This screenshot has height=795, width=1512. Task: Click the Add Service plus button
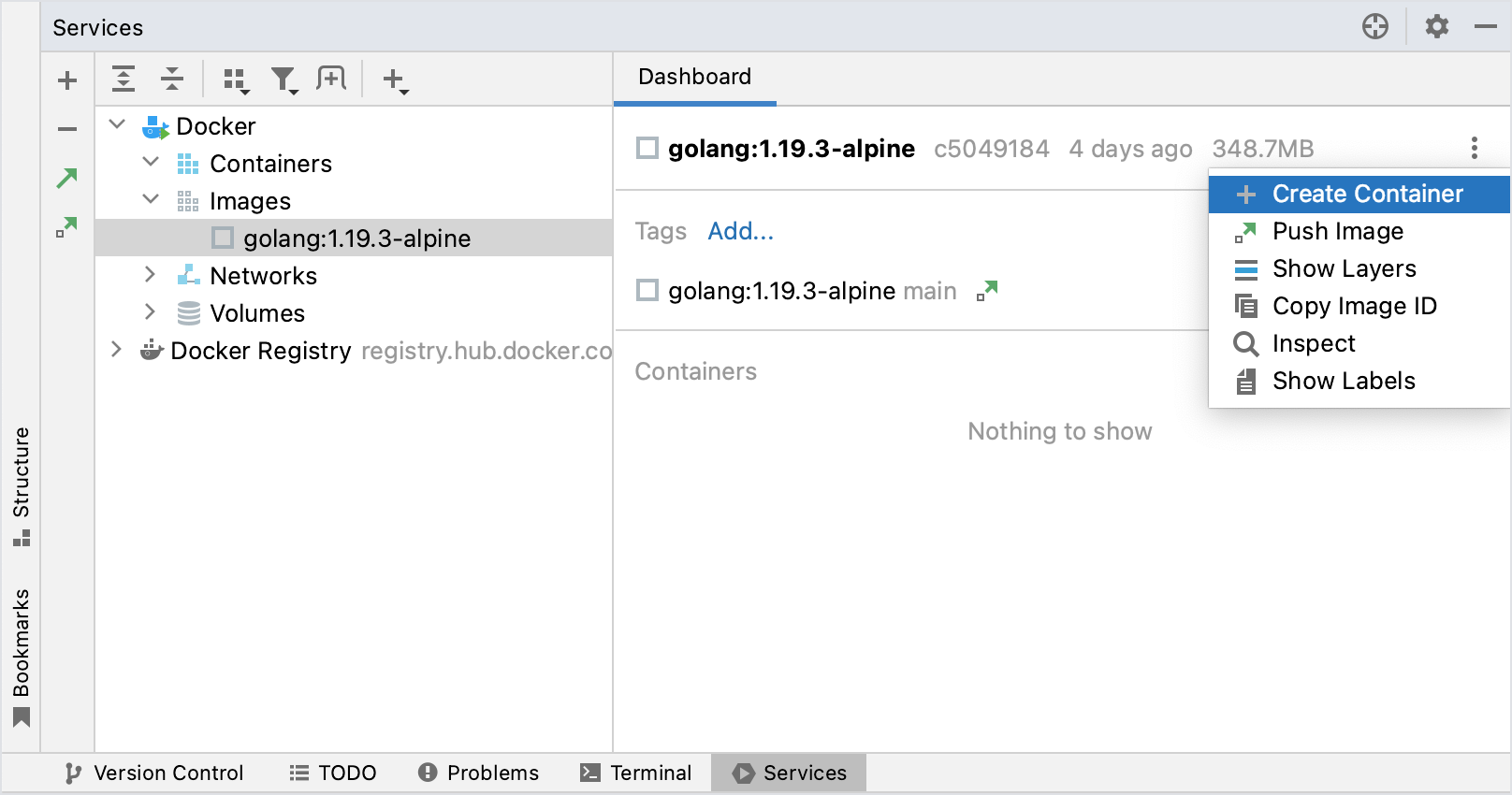[67, 80]
